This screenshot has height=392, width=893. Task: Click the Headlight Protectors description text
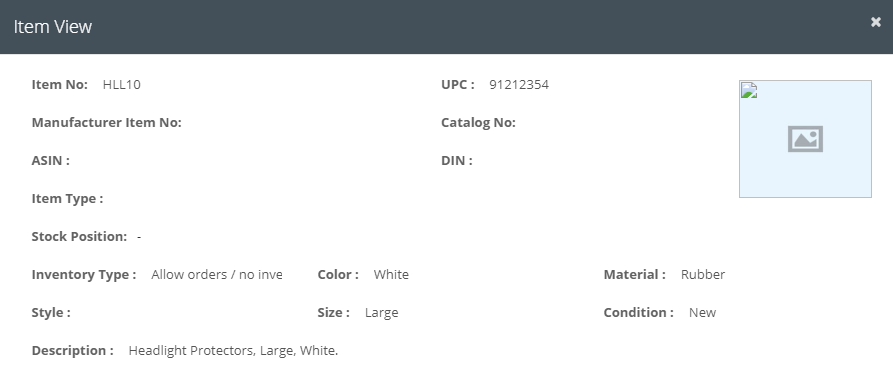(233, 351)
